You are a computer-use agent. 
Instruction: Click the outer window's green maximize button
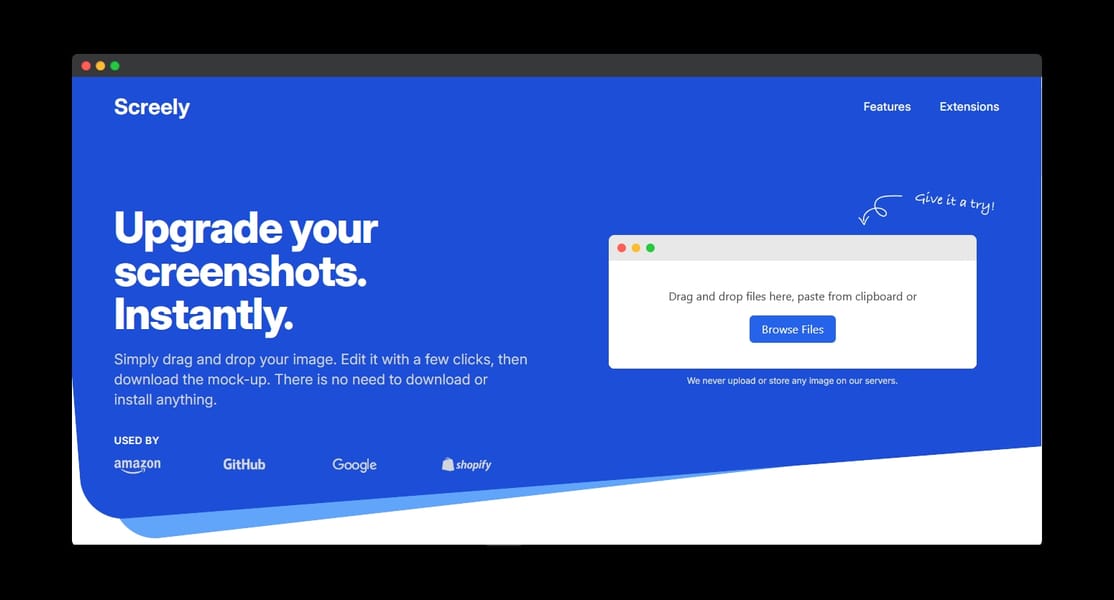point(114,66)
